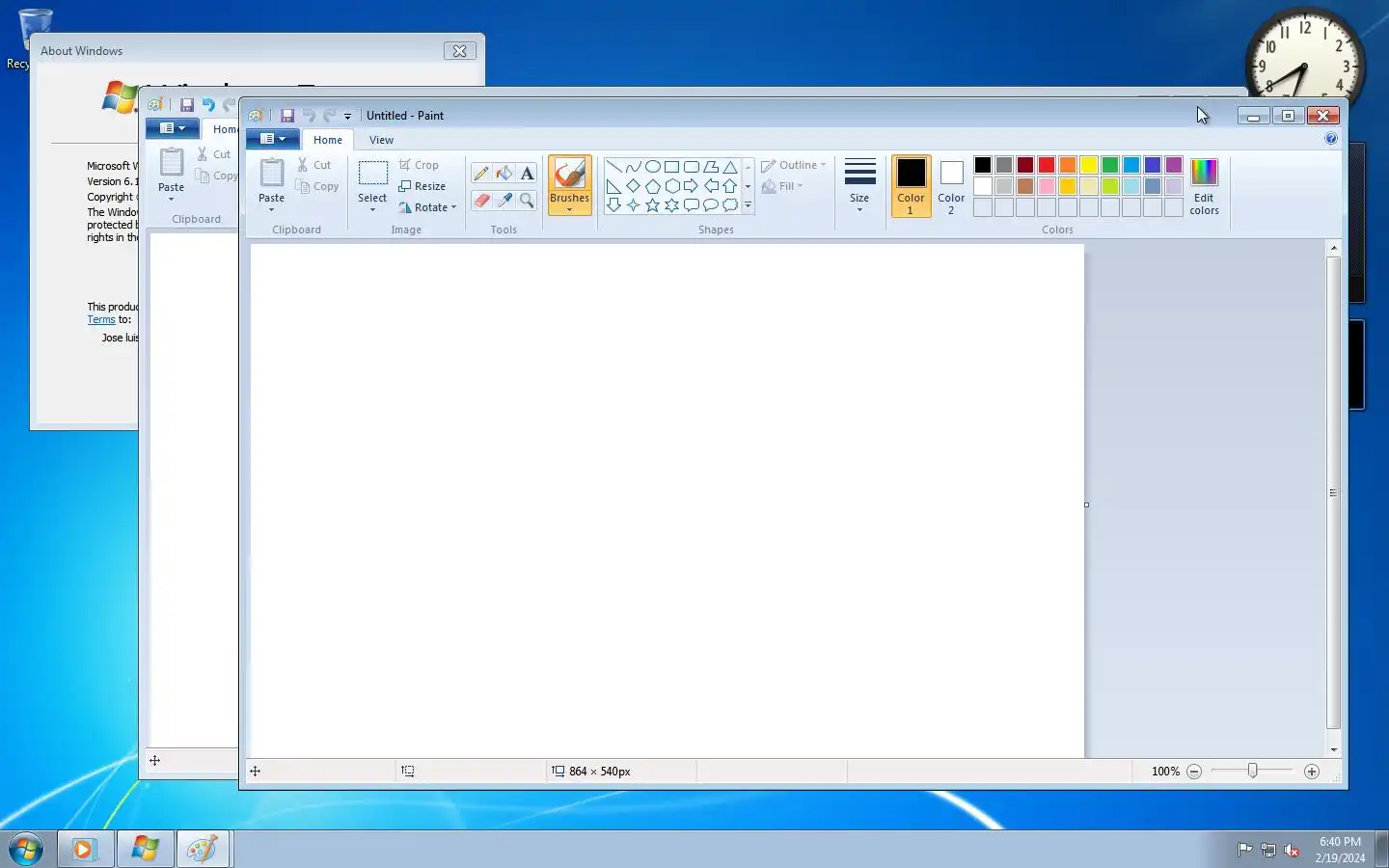Image resolution: width=1389 pixels, height=868 pixels.
Task: Choose the Curve shape
Action: click(633, 167)
